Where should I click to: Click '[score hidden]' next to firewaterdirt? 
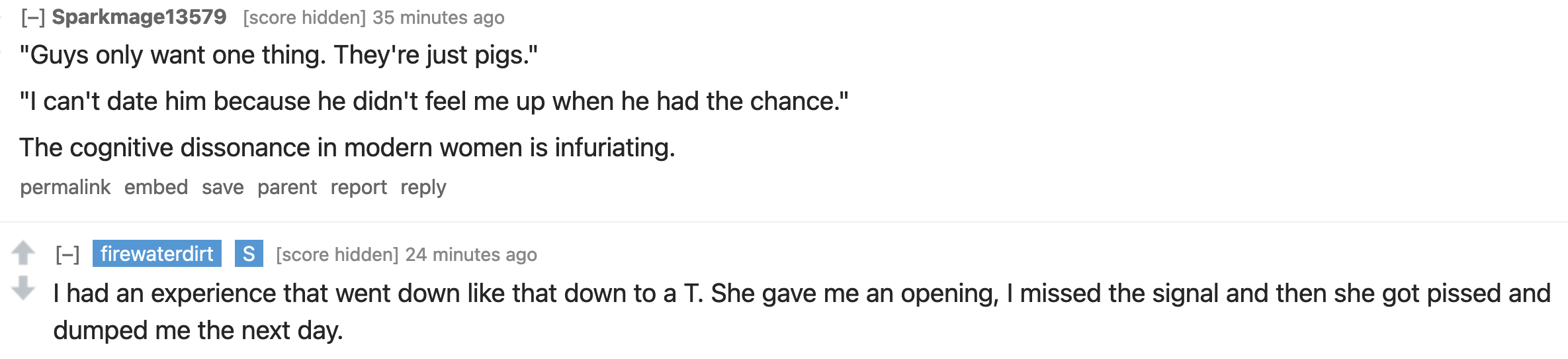337,255
